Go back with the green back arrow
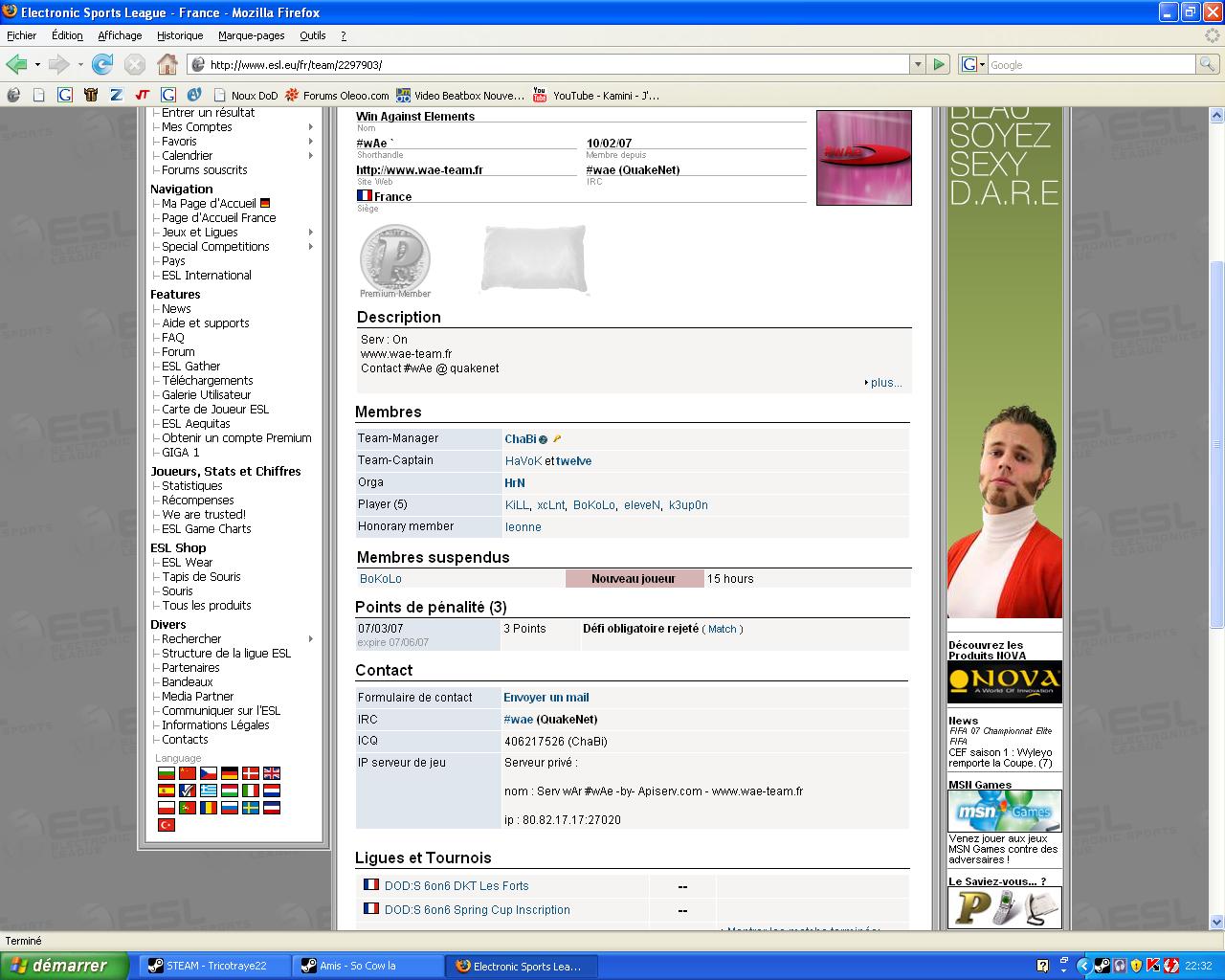 [x=16, y=64]
